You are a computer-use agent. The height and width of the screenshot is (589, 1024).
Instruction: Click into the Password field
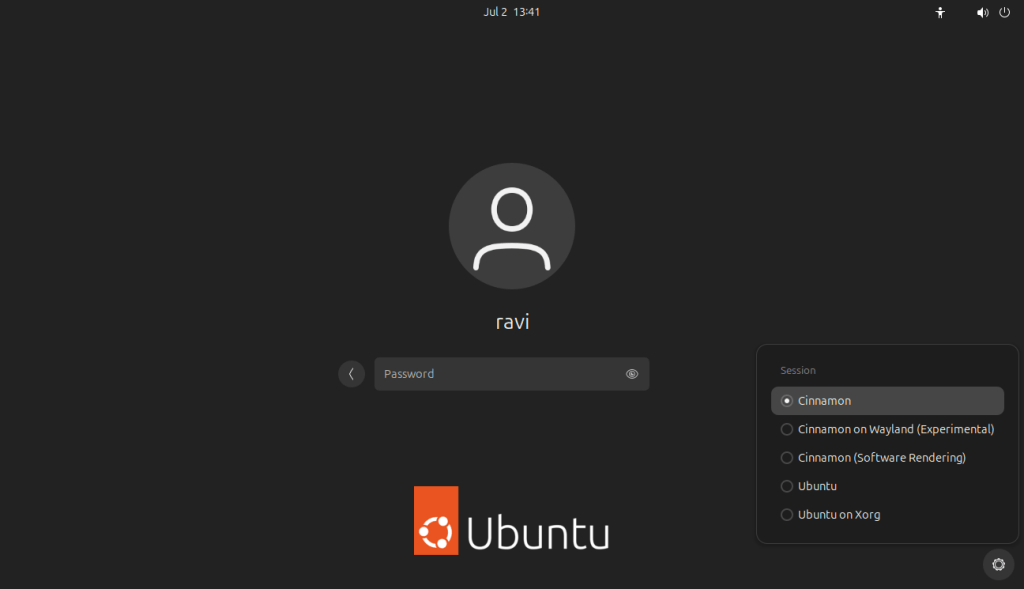511,374
